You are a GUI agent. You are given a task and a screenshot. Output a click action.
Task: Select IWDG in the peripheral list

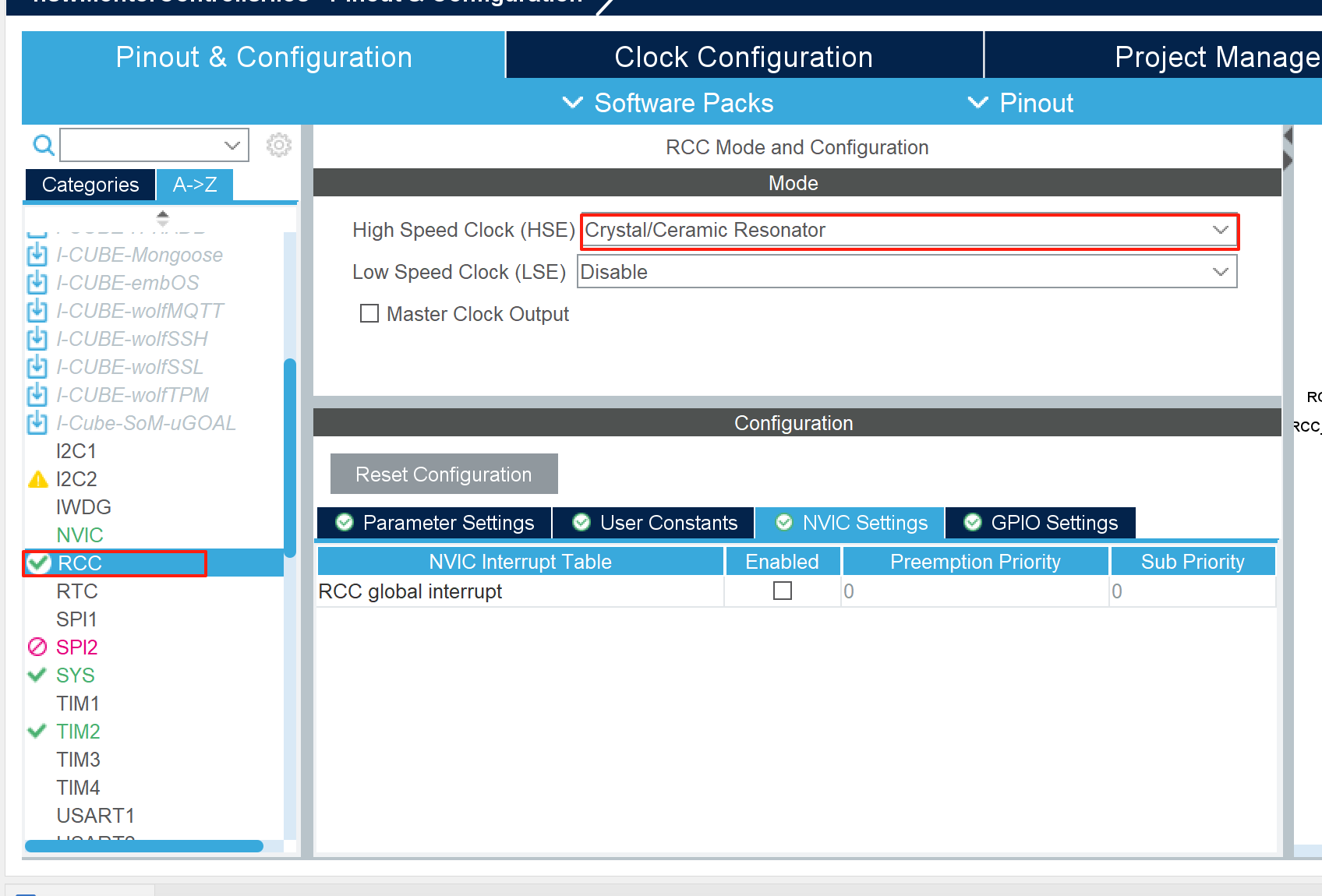pyautogui.click(x=83, y=507)
